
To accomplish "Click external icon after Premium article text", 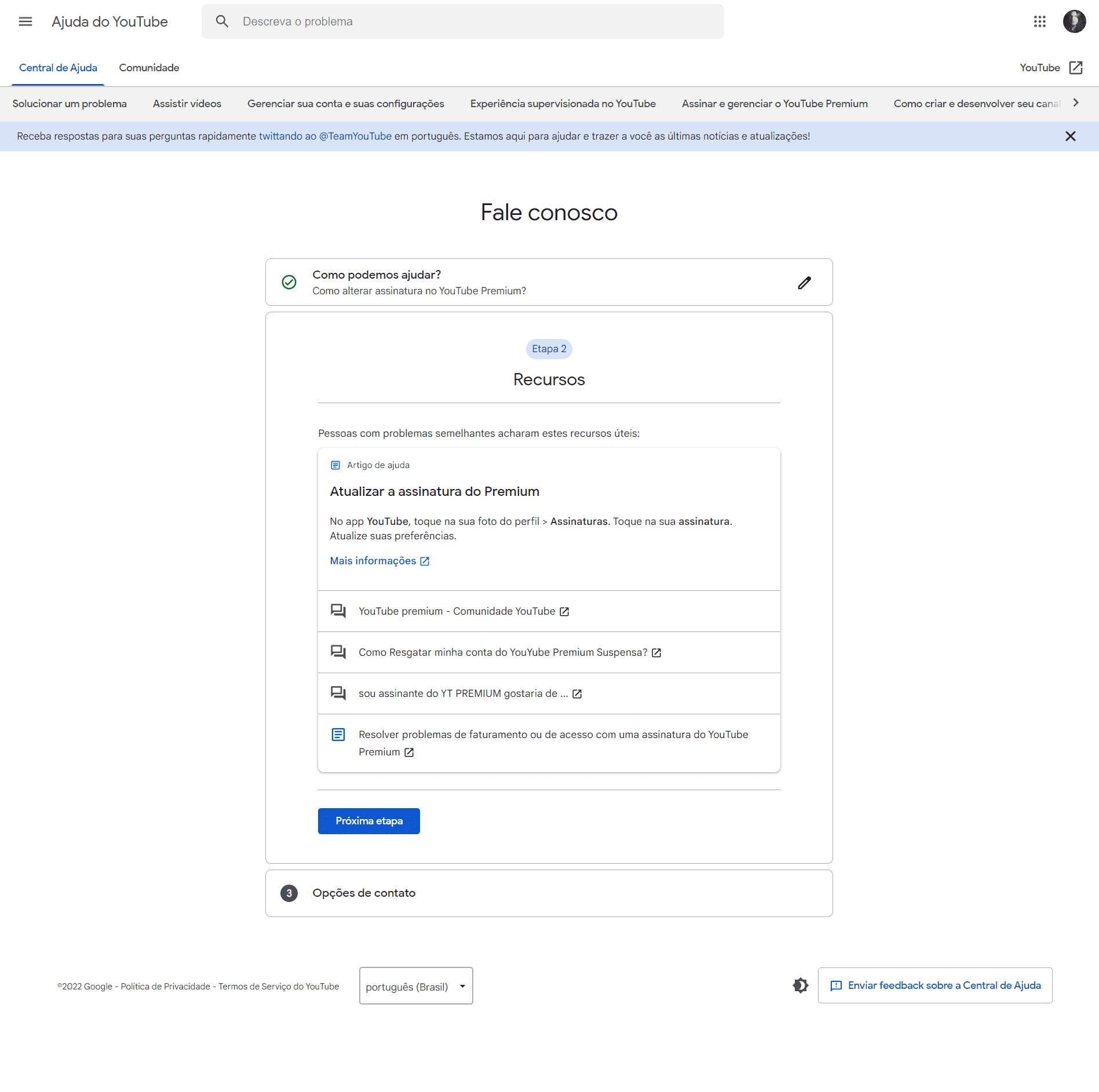I will coord(409,753).
